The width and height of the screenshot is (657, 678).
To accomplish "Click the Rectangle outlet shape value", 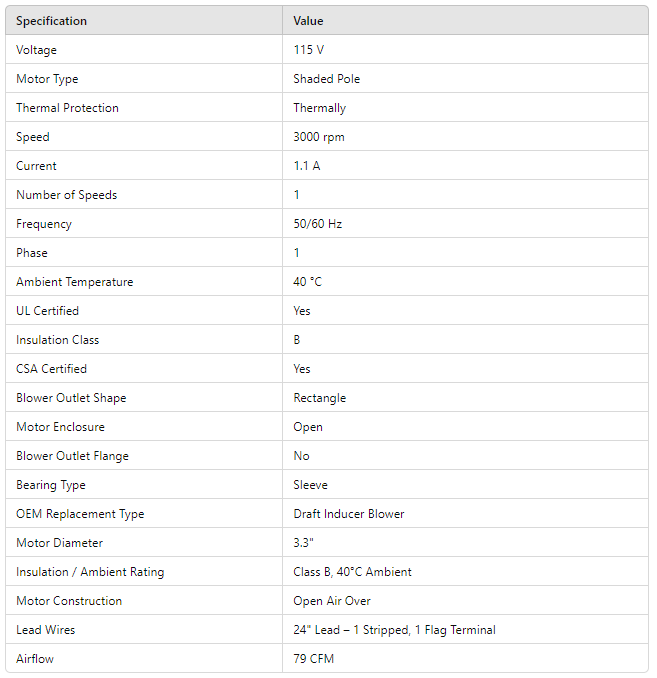I will 319,398.
